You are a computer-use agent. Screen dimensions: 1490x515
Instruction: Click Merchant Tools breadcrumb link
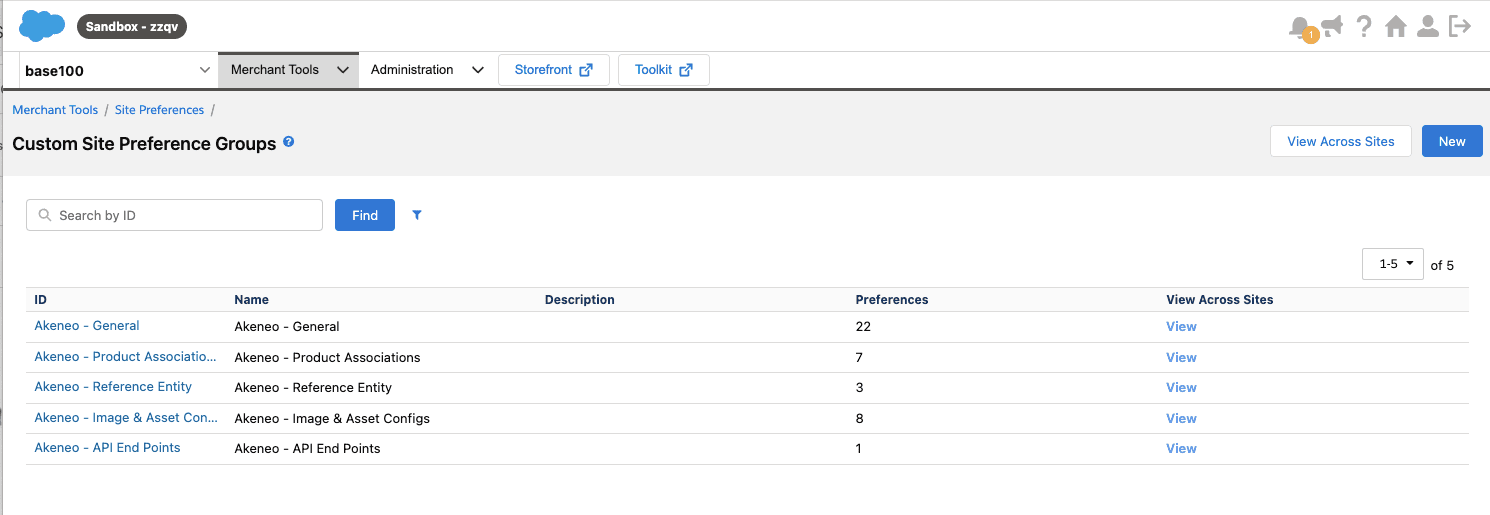55,110
